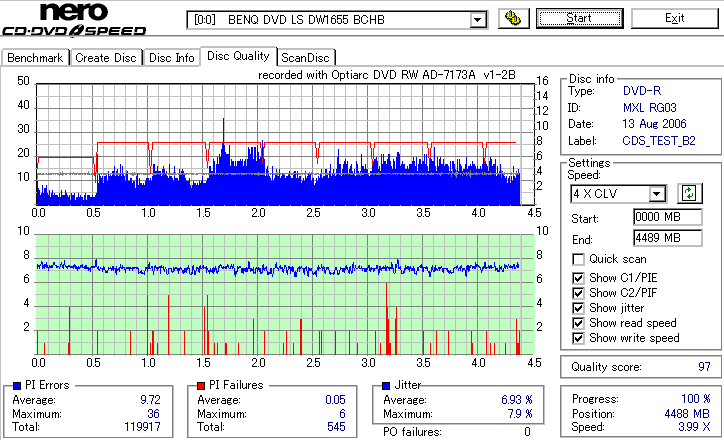Click the date 13 Aug 2006
The height and width of the screenshot is (441, 724).
(654, 124)
